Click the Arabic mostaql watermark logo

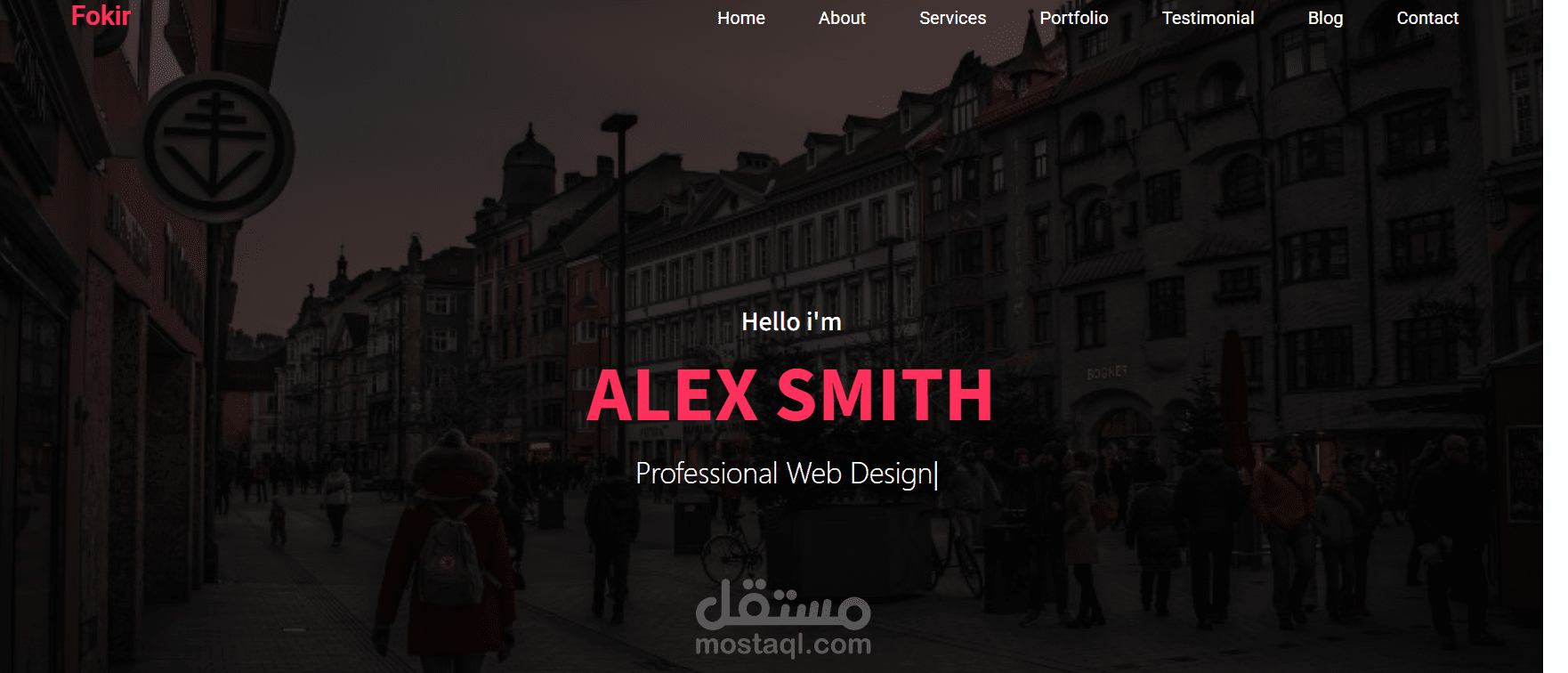click(782, 604)
